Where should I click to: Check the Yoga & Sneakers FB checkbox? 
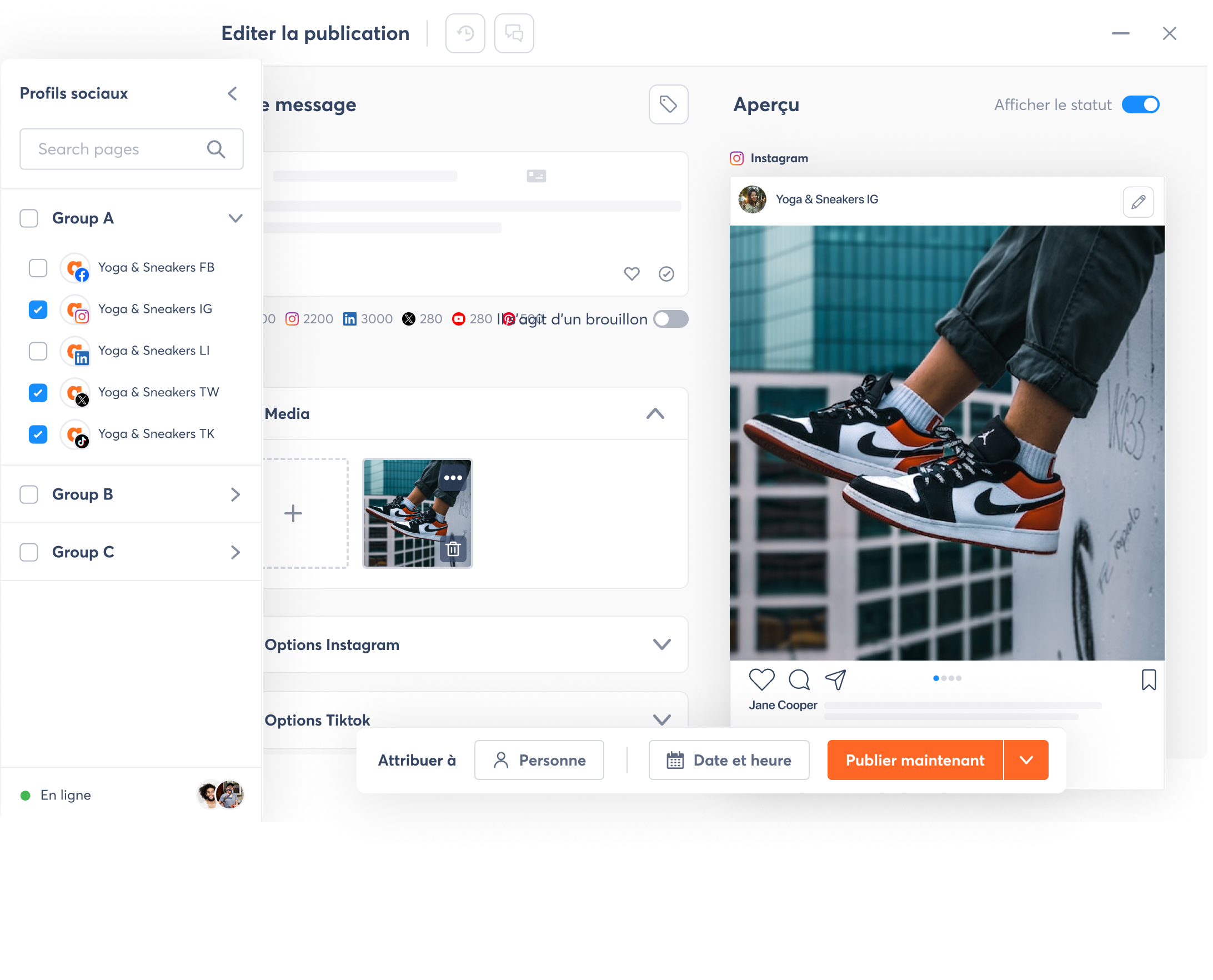point(38,267)
